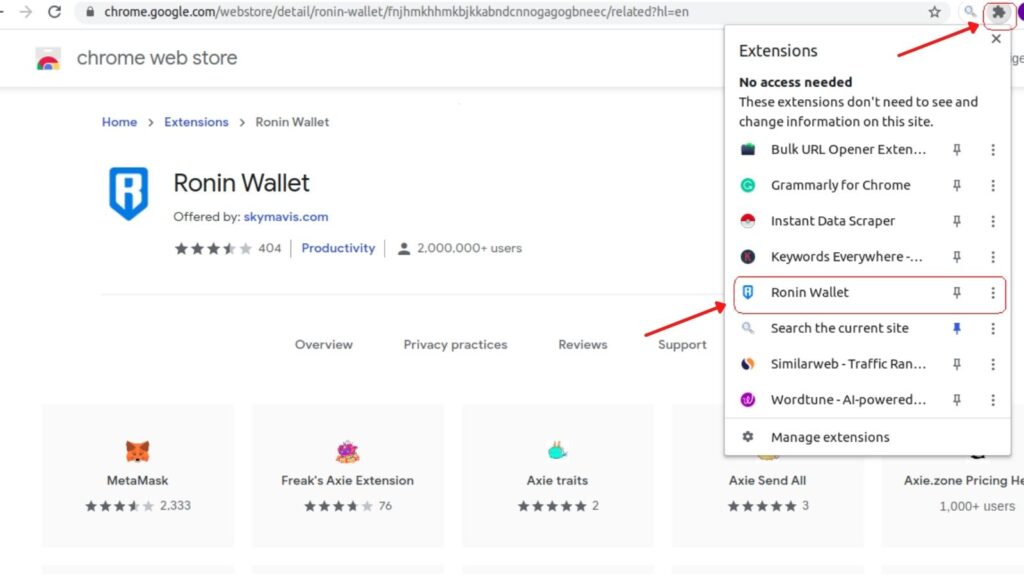Switch to the Support tab
1024x576 pixels.
pyautogui.click(x=682, y=345)
